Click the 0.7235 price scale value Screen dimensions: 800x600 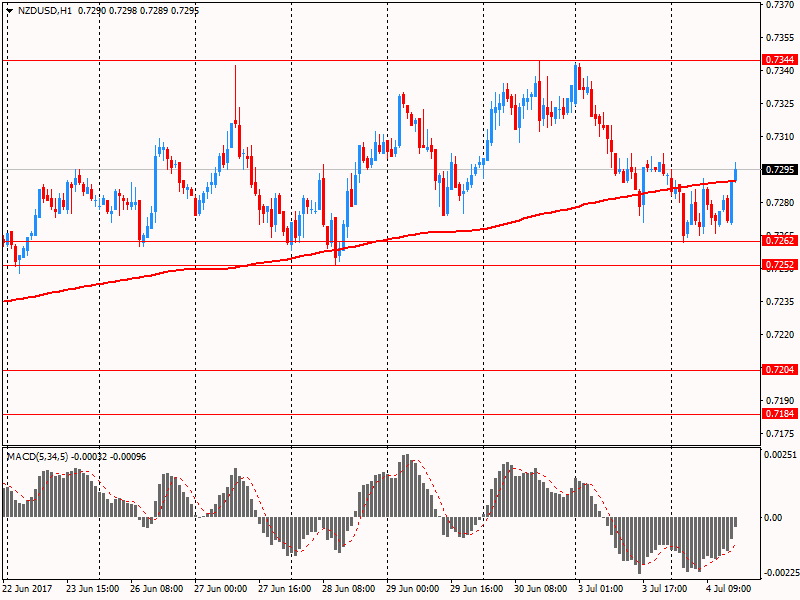tap(781, 302)
